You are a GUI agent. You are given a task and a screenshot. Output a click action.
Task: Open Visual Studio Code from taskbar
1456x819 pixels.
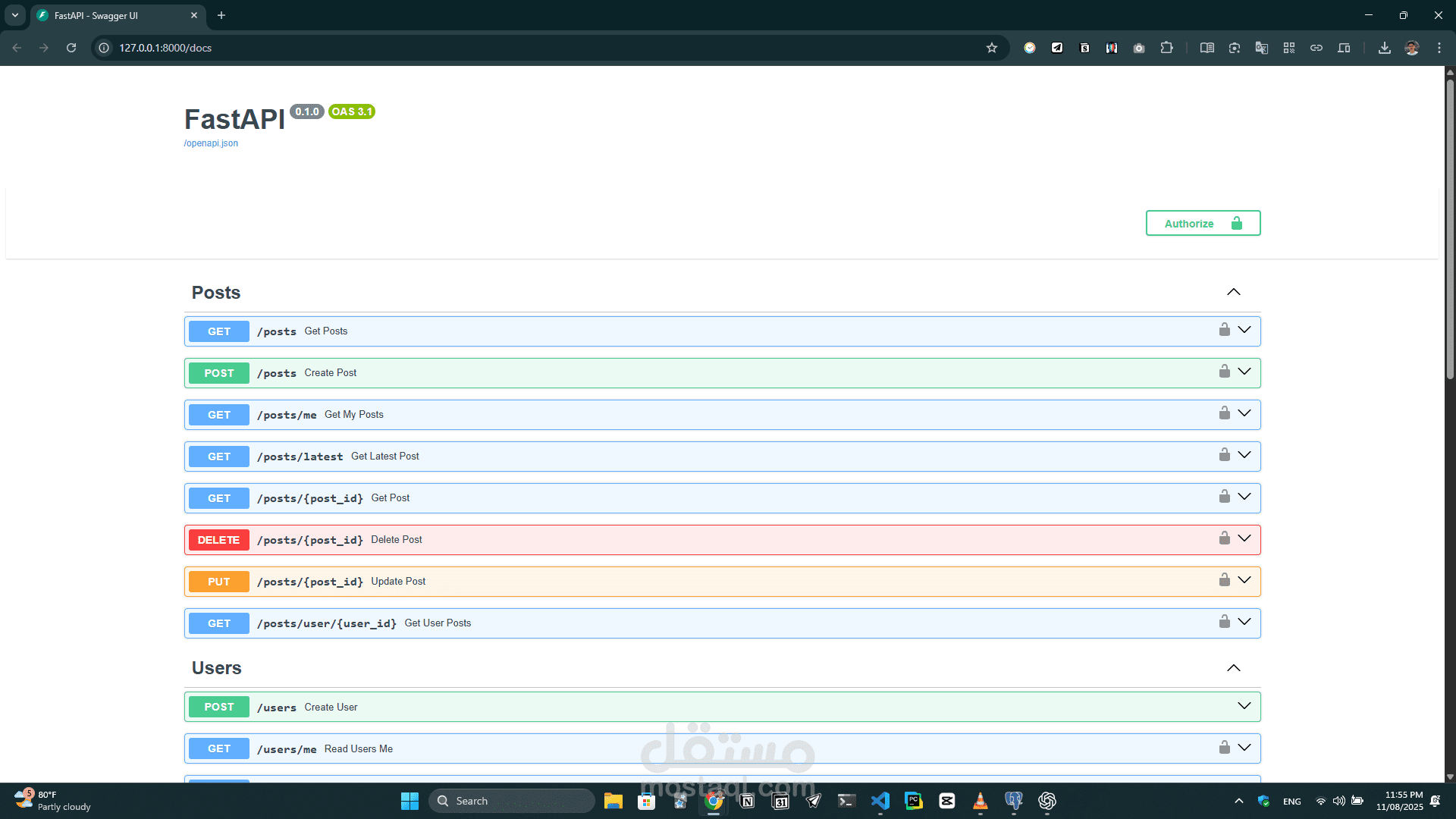coord(880,801)
